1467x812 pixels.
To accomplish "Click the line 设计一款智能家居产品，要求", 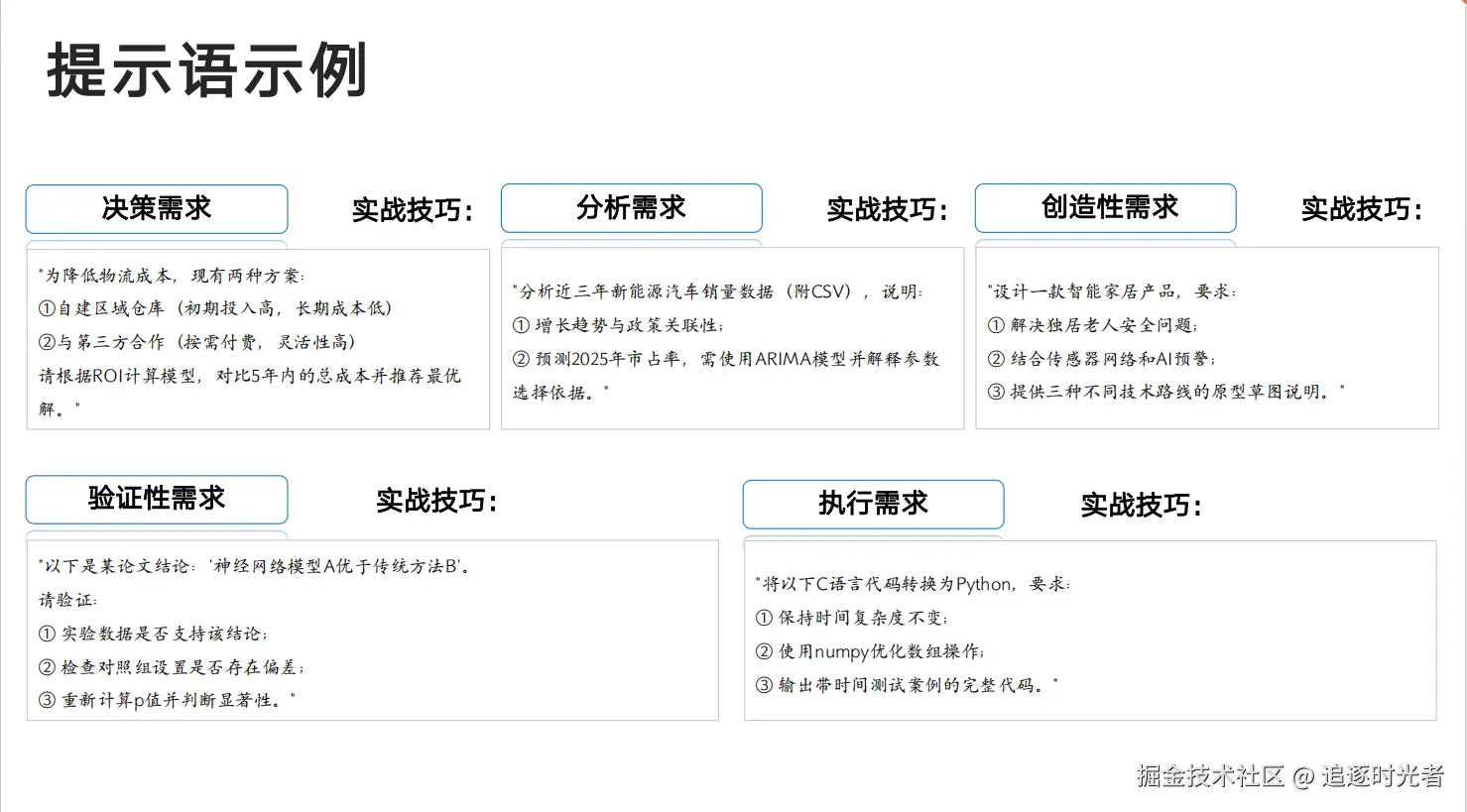I will click(1112, 291).
